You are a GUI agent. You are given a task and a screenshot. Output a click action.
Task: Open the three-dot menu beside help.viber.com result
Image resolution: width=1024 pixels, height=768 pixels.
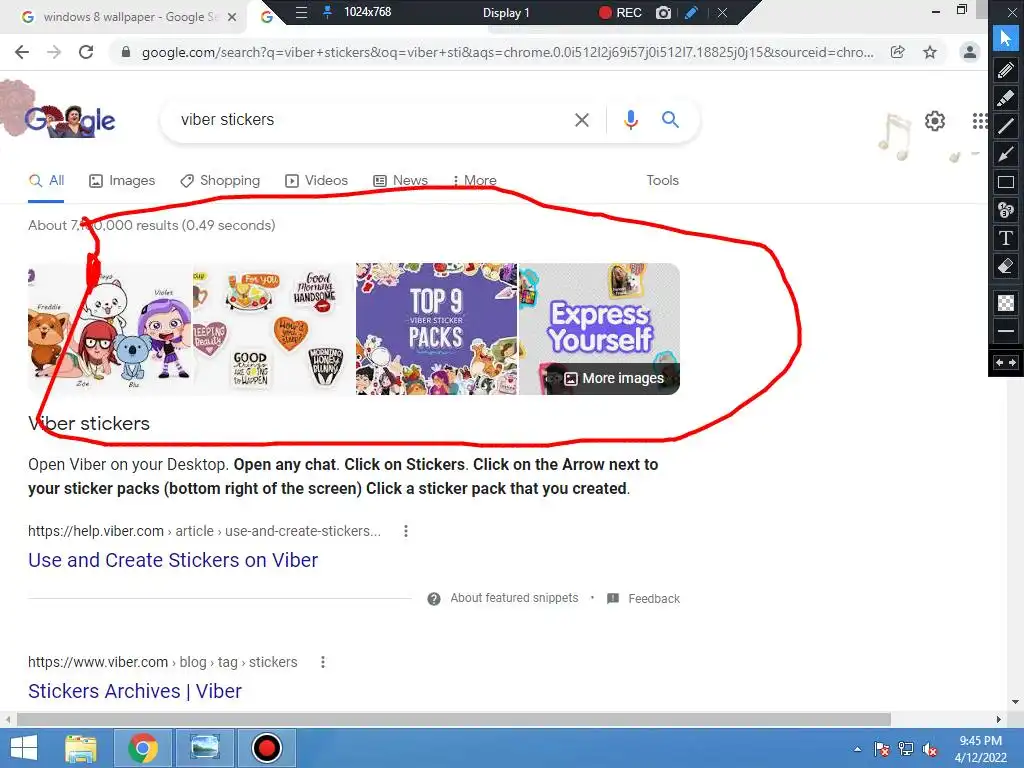click(406, 531)
